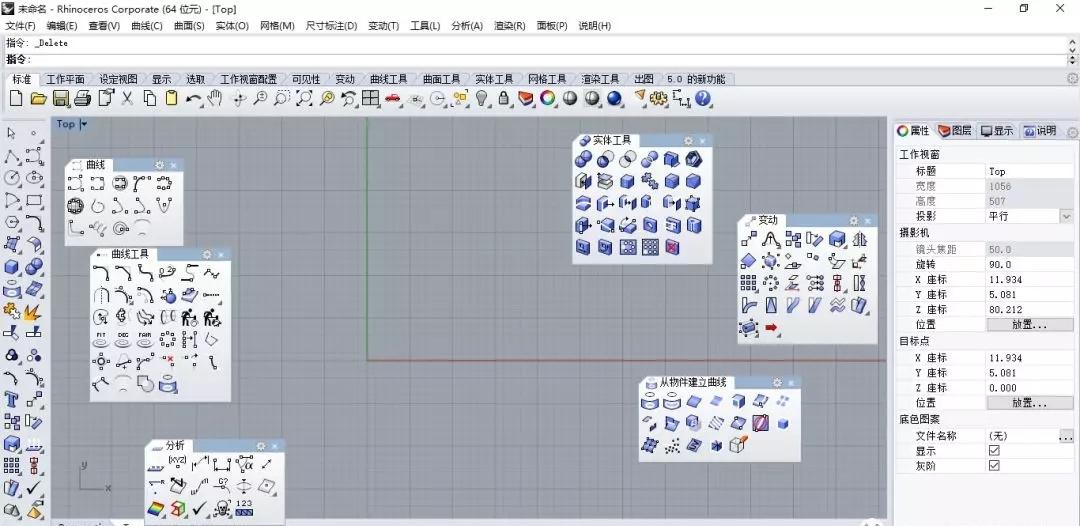Click the 123 icon in 分析 panel
Viewport: 1080px width, 526px height.
[x=244, y=508]
